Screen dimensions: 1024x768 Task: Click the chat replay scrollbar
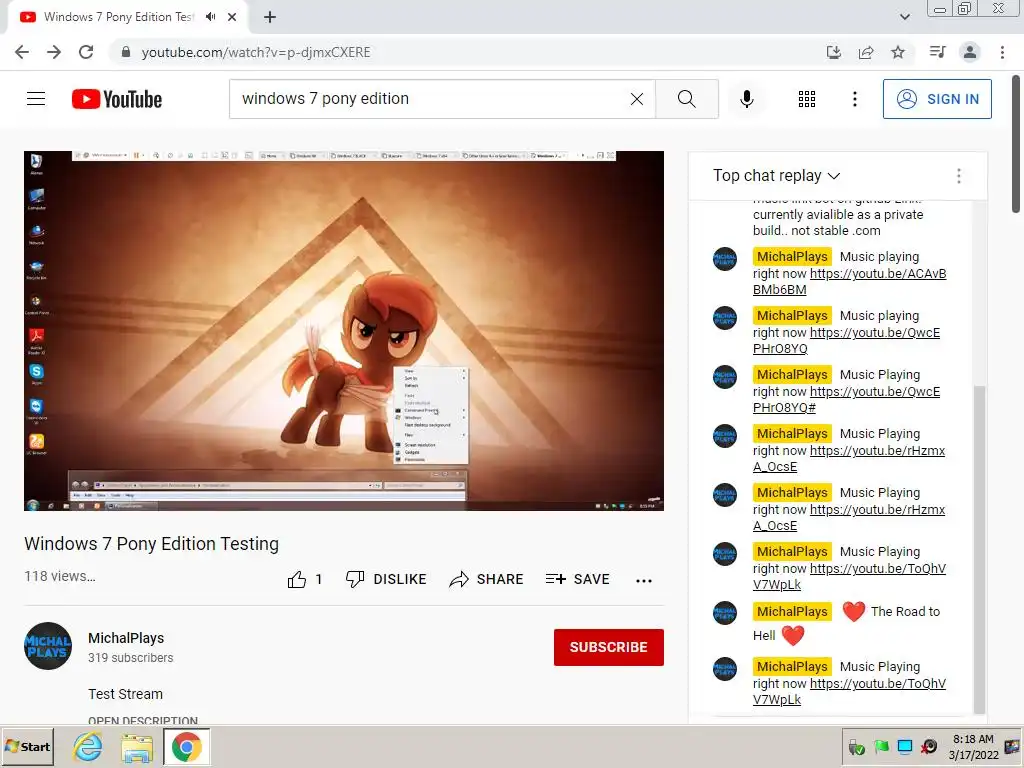click(979, 549)
